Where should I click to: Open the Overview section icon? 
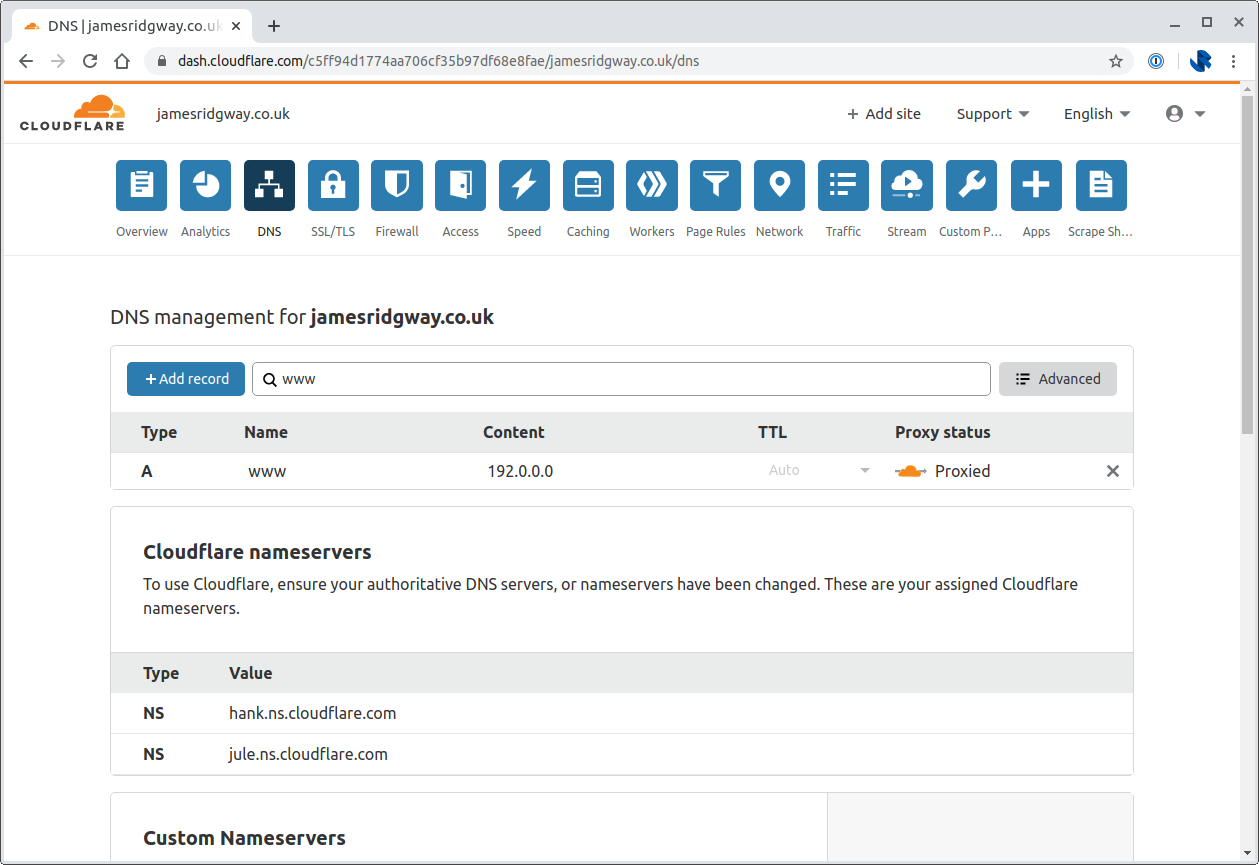[141, 186]
